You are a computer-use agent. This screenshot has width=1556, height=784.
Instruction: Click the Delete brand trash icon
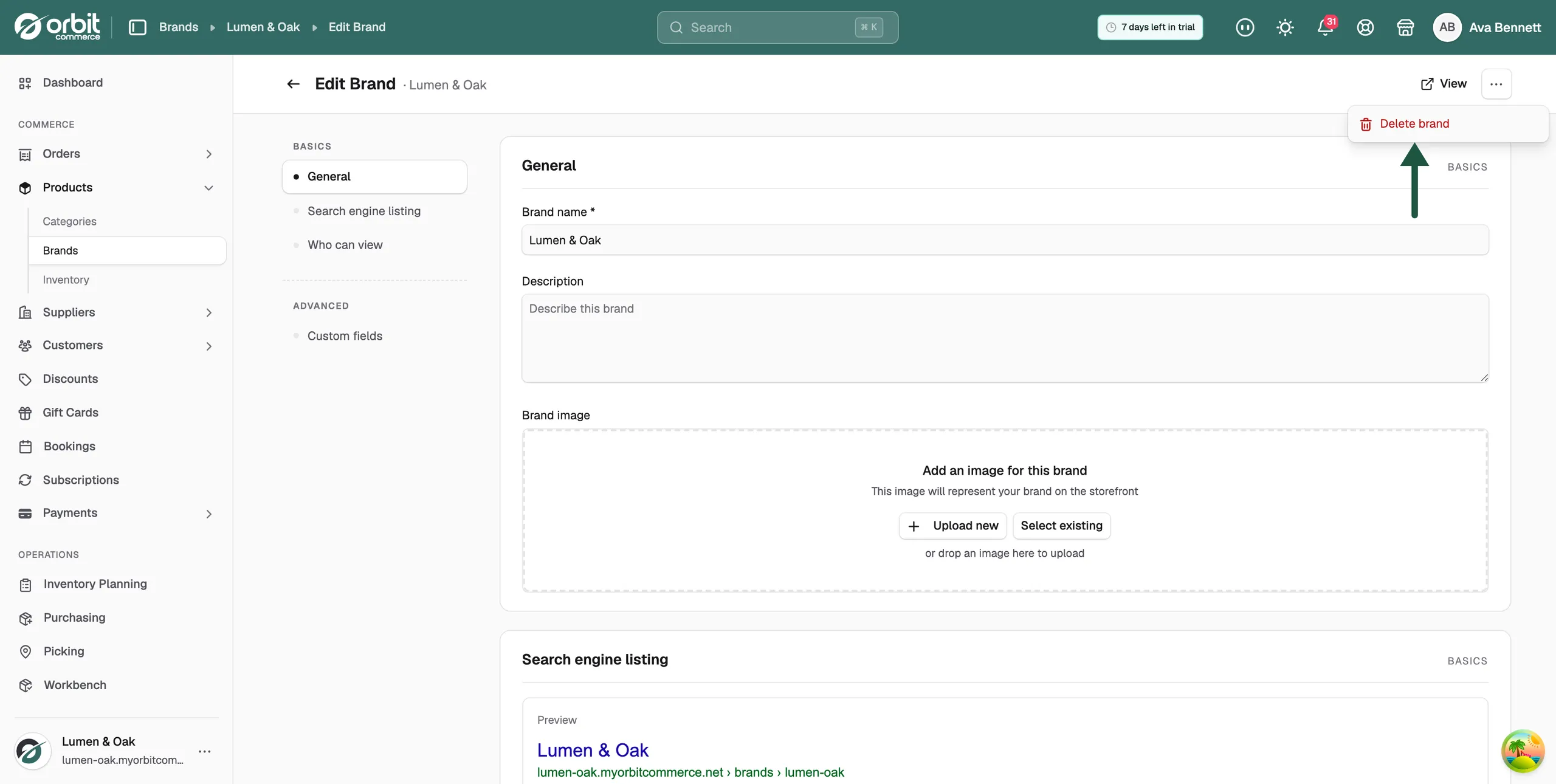1366,124
